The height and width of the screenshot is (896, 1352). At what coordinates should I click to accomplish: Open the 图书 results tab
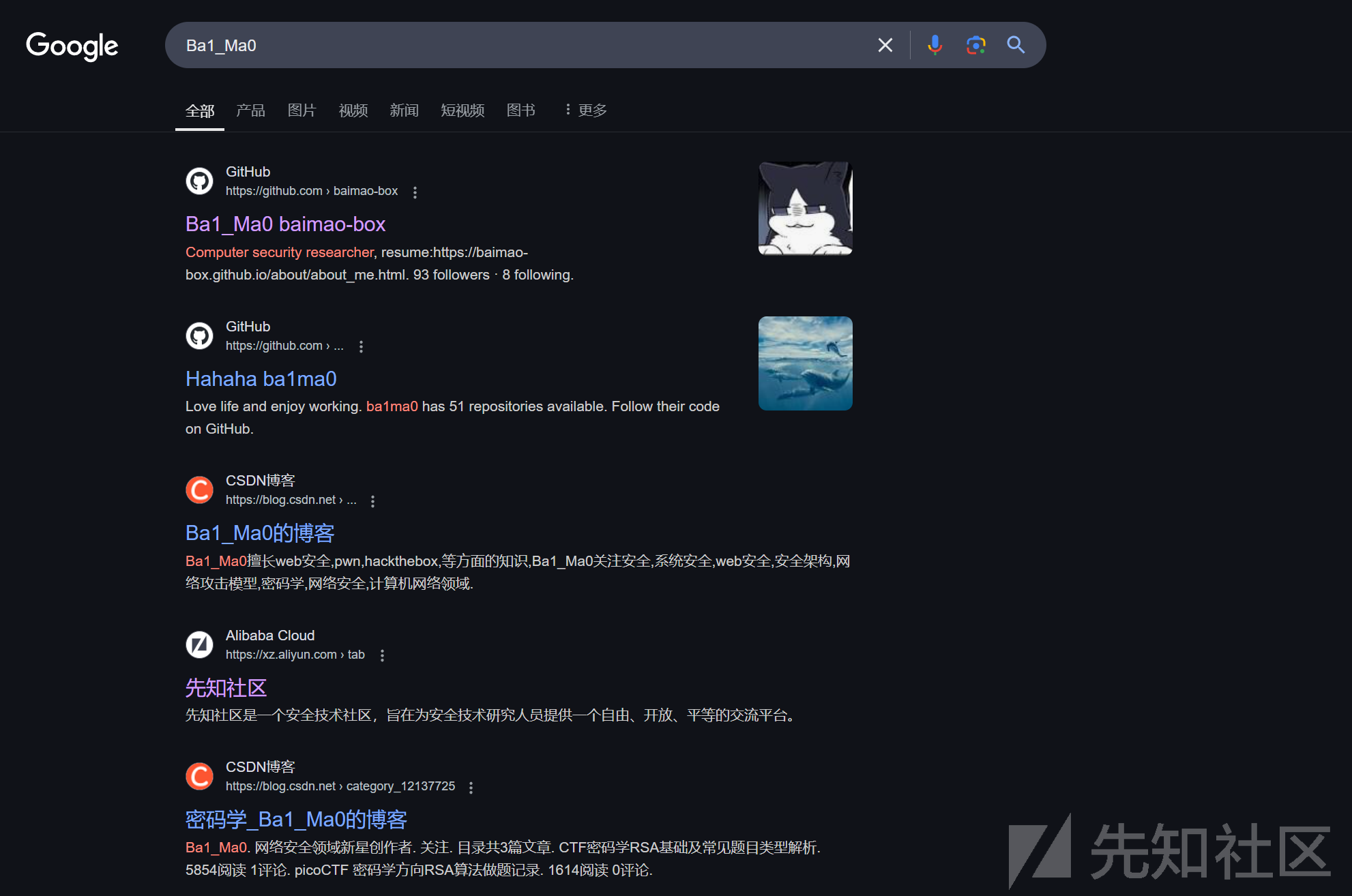[x=521, y=110]
